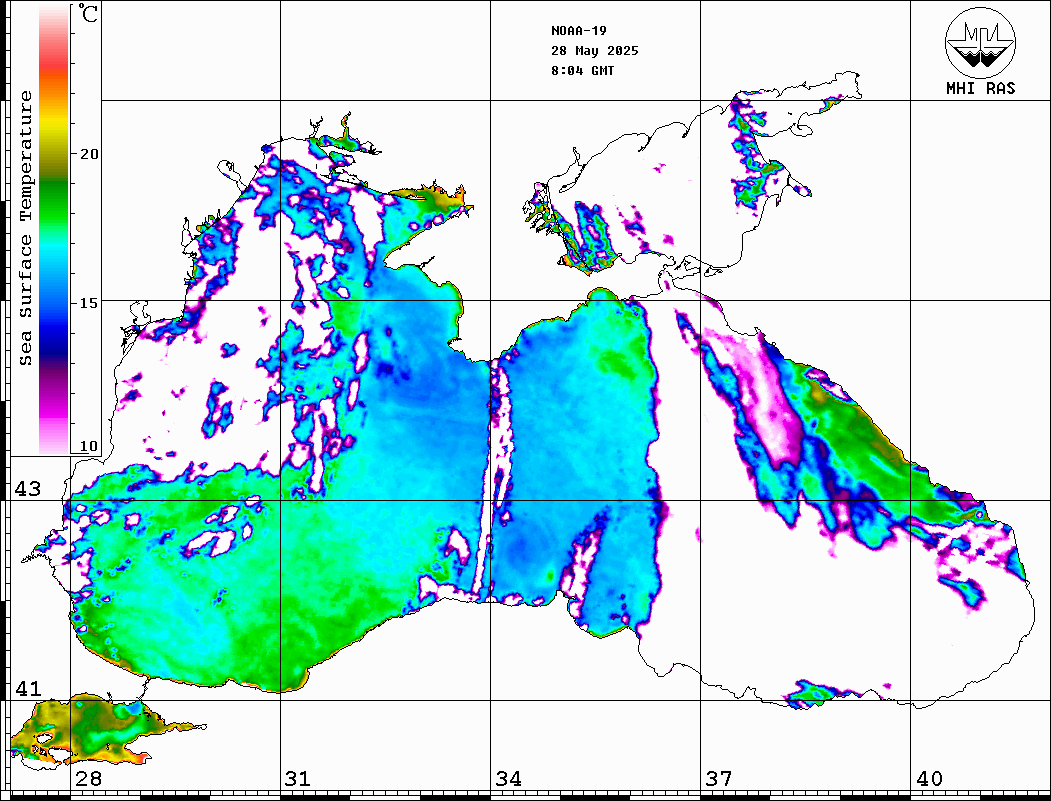Click the vertical 'Sea Surface Temperature' label
The image size is (1051, 801).
(x=26, y=228)
